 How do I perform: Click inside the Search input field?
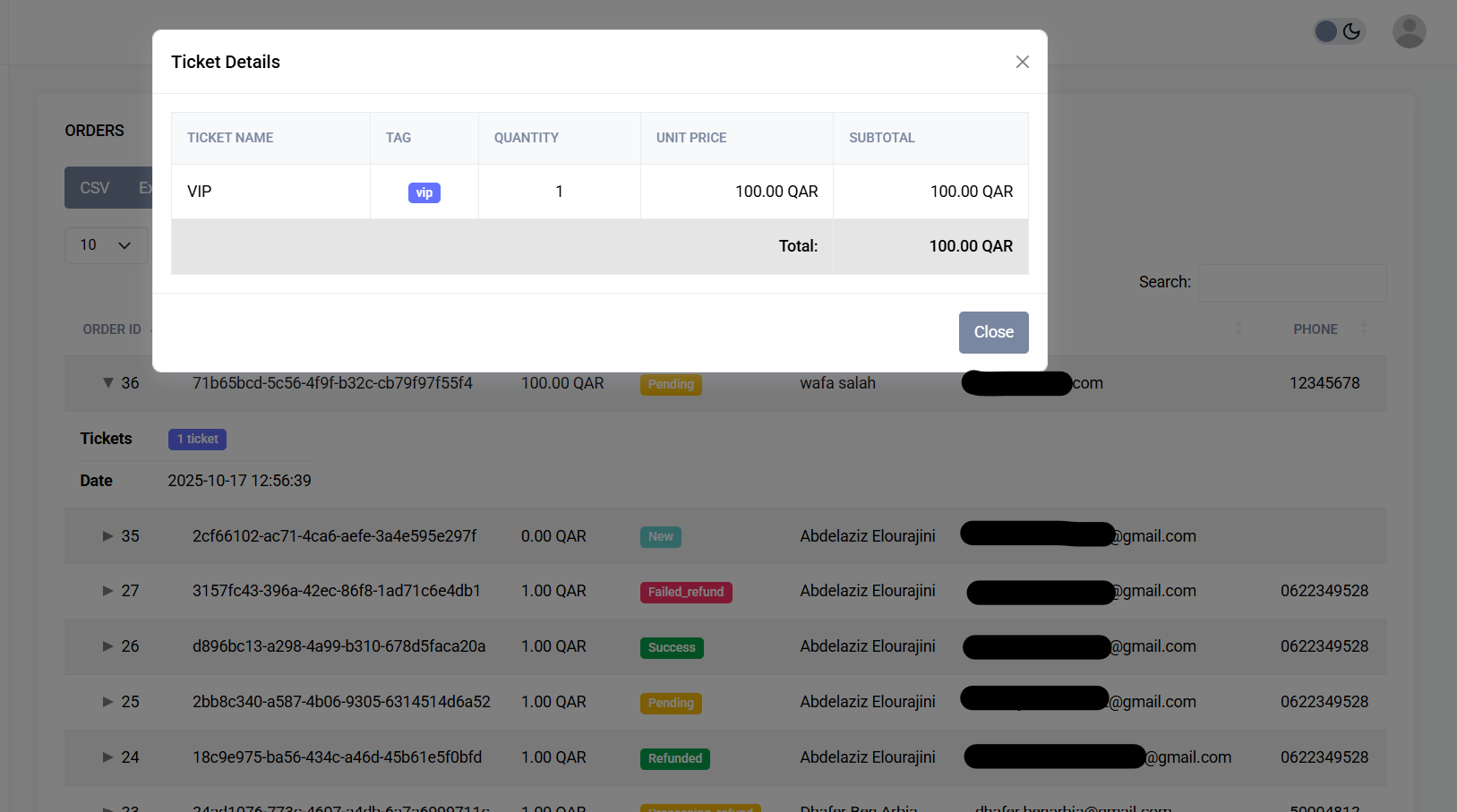click(1292, 283)
